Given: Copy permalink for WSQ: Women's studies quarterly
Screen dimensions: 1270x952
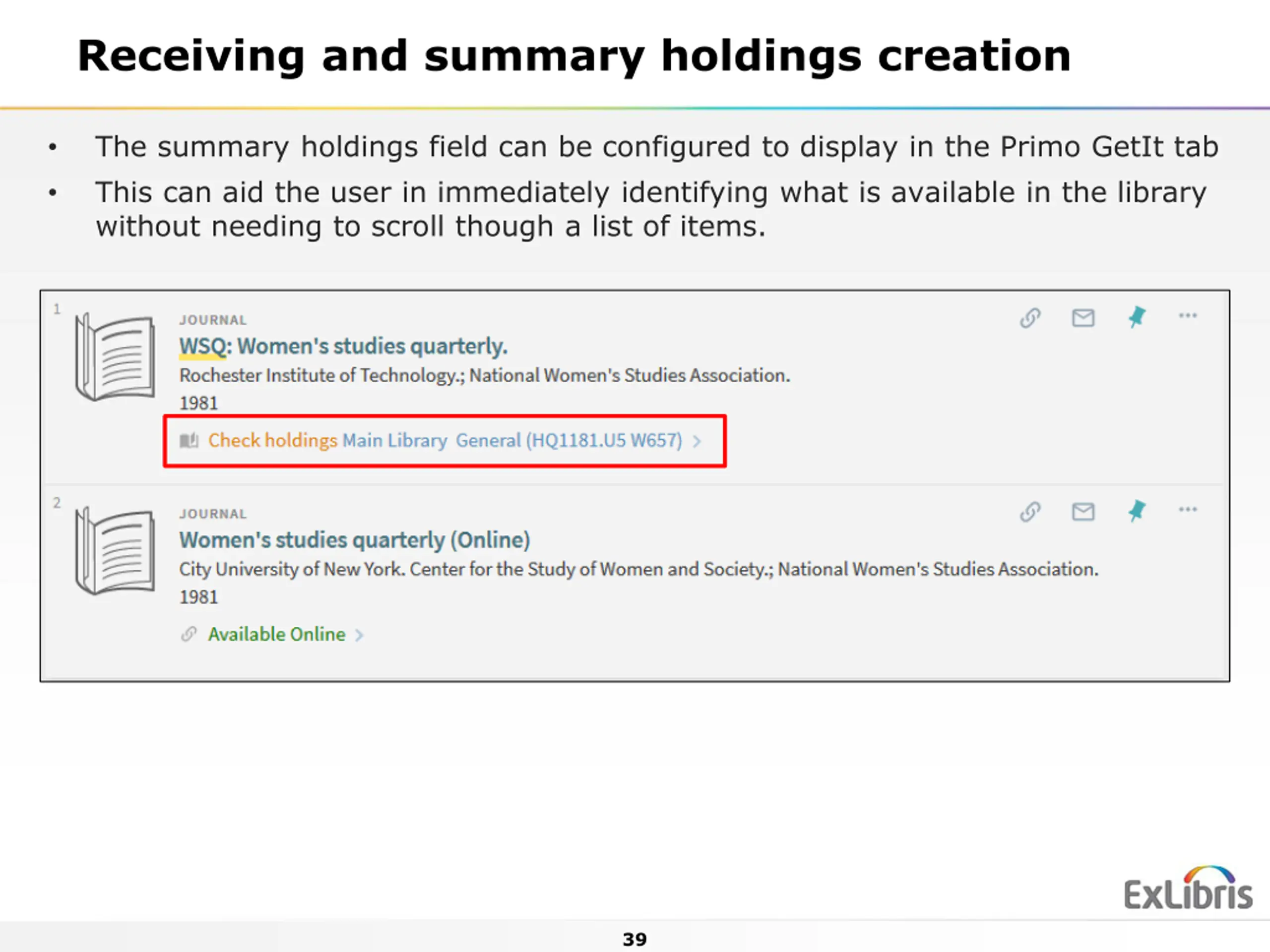Looking at the screenshot, I should click(1030, 317).
